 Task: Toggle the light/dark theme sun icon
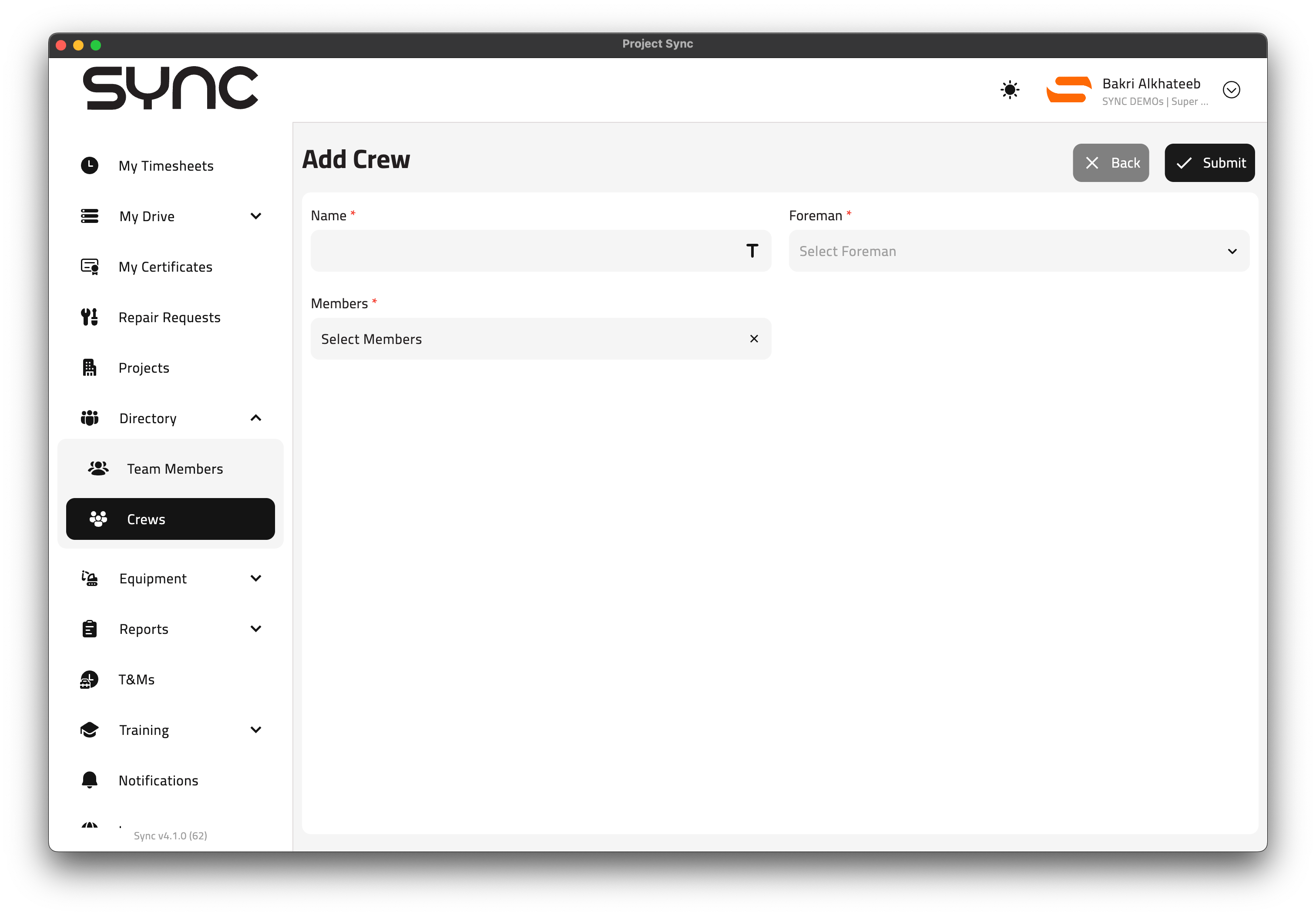point(1010,90)
